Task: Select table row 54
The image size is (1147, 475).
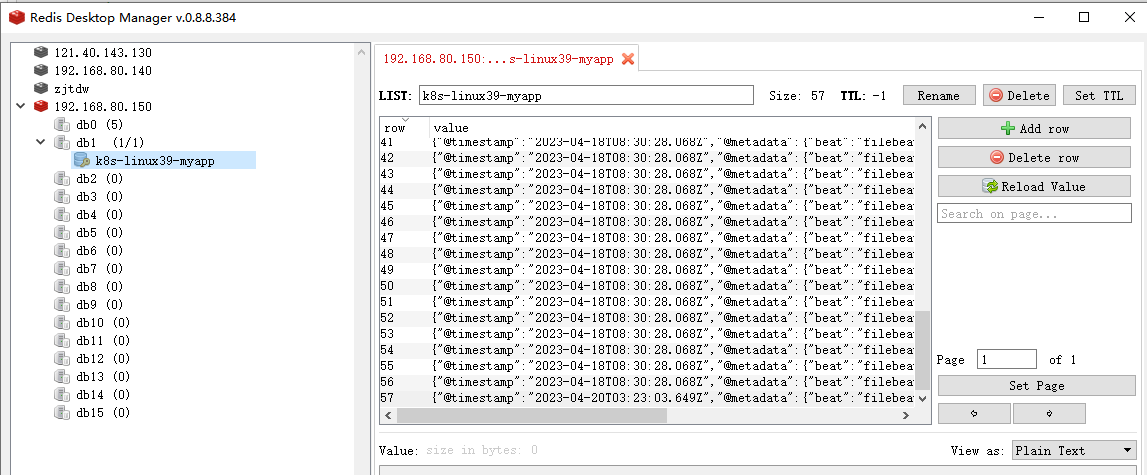Action: [647, 350]
